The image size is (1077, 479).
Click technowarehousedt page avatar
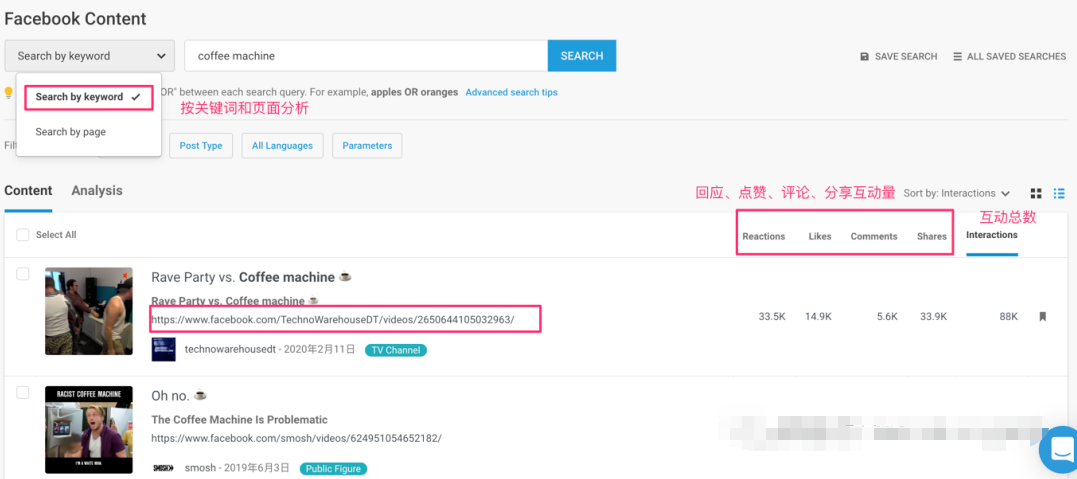pyautogui.click(x=163, y=350)
